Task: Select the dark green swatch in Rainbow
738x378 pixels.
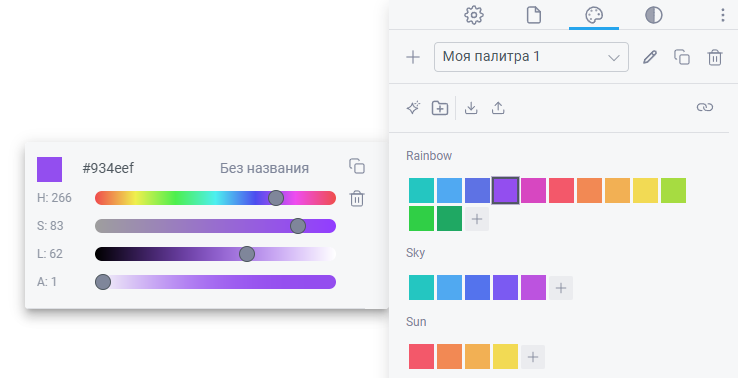Action: click(449, 218)
